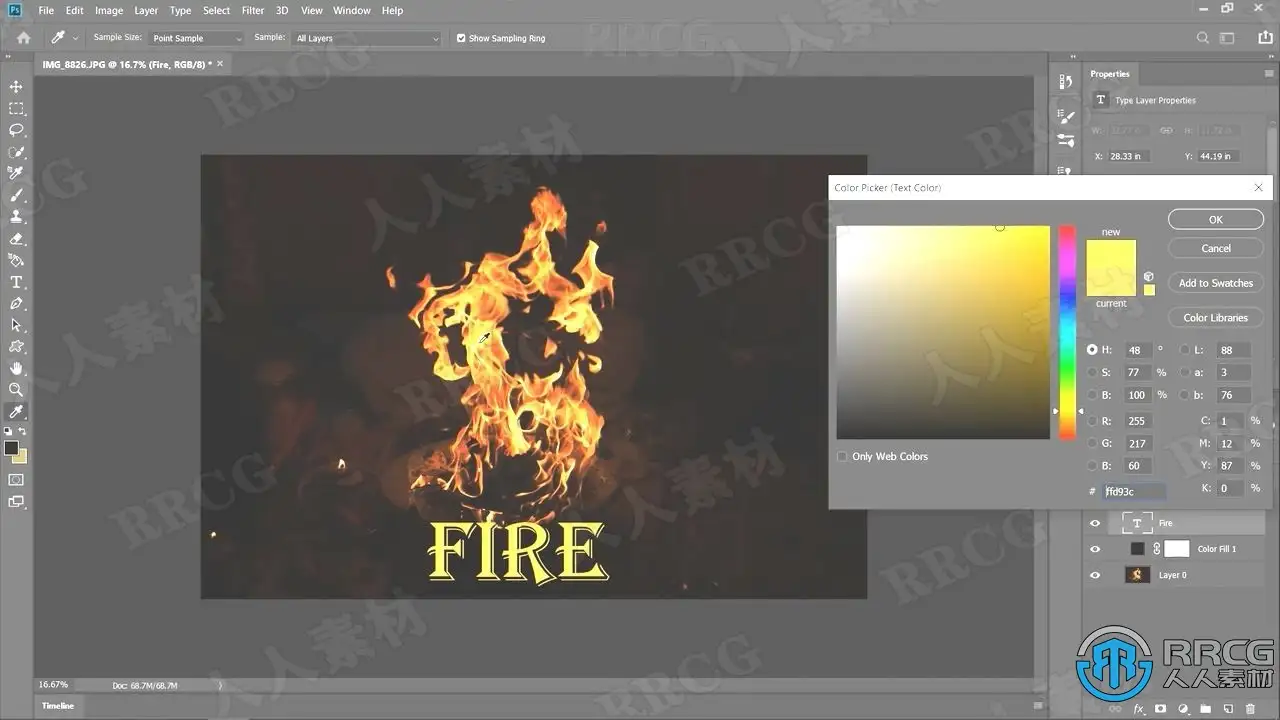1280x720 pixels.
Task: Open the Image menu
Action: 109,10
